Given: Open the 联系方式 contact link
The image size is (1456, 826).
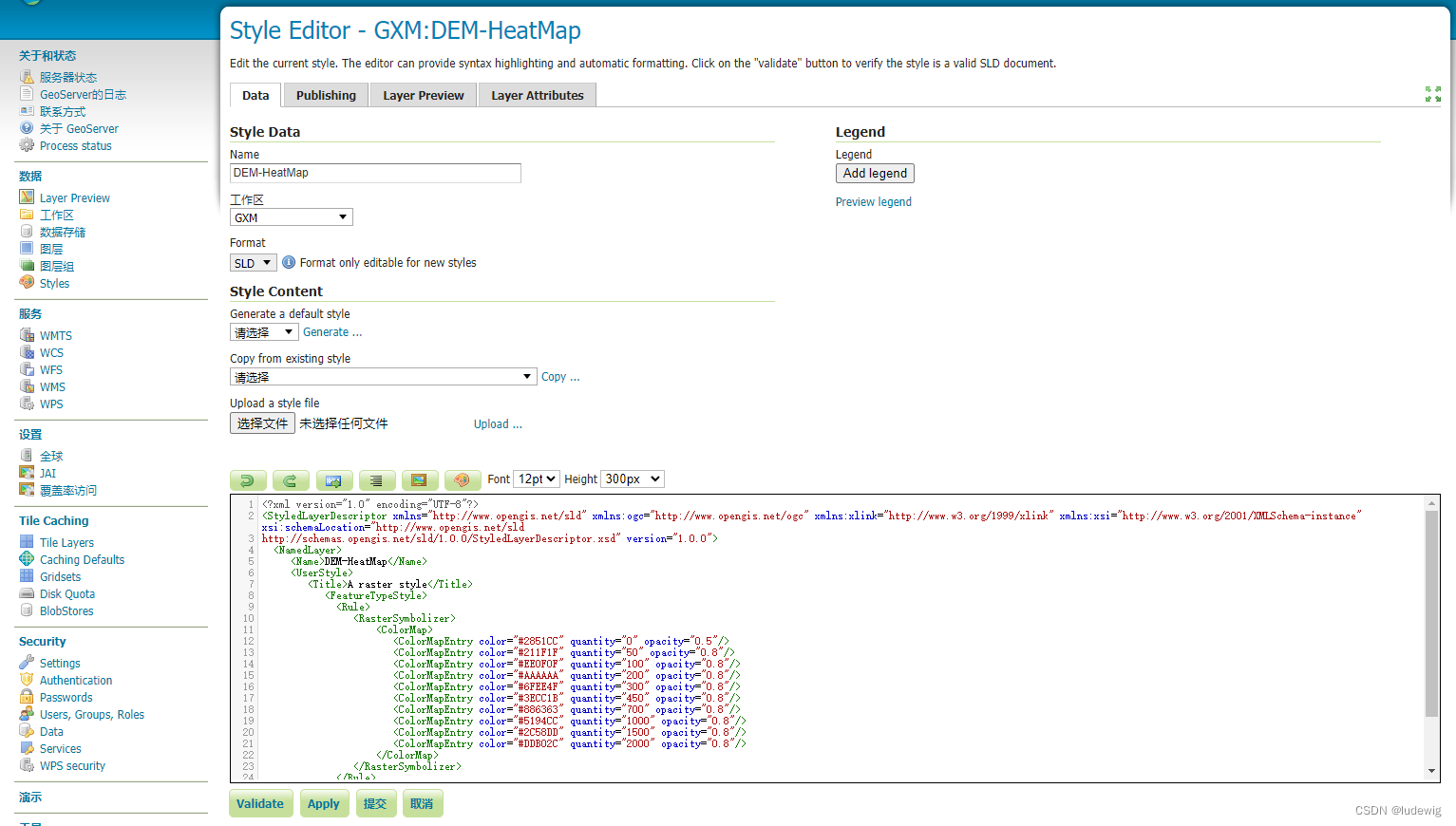Looking at the screenshot, I should (63, 112).
